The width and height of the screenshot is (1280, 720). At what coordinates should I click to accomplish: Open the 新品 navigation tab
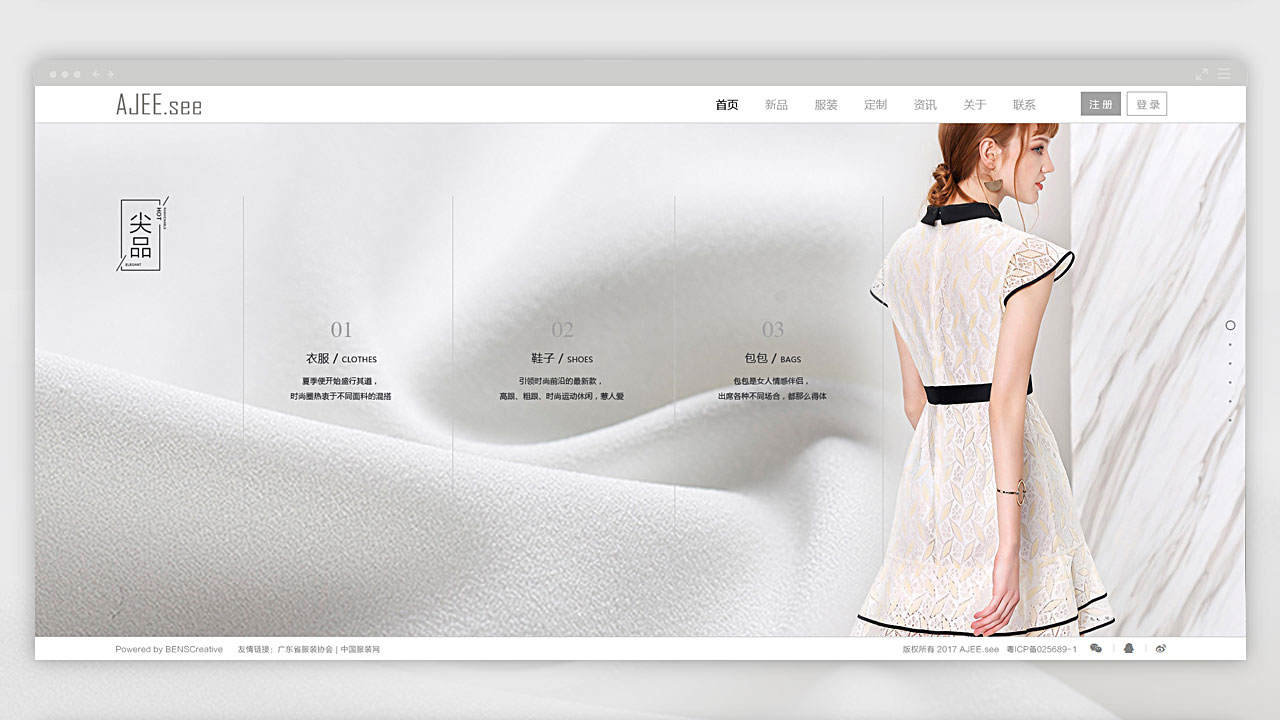[x=776, y=105]
